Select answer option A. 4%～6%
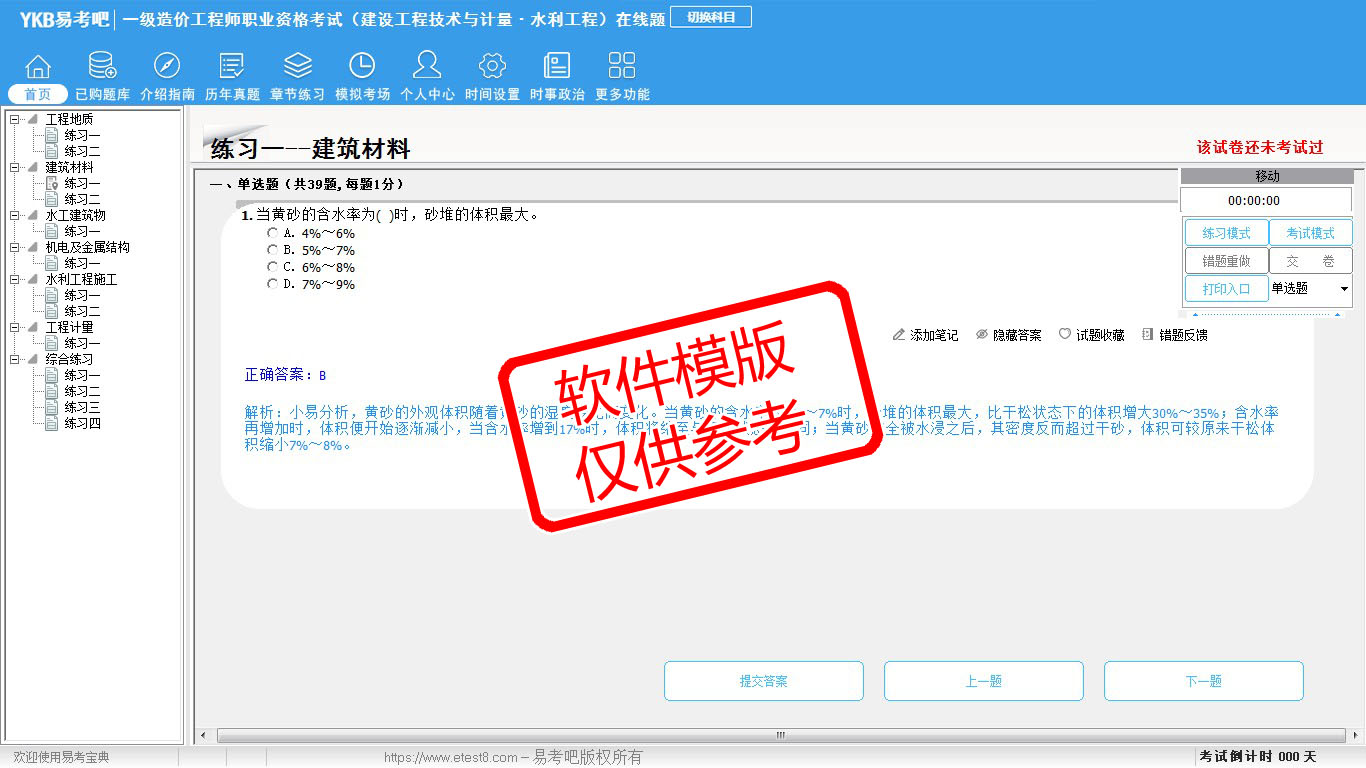The width and height of the screenshot is (1366, 768). 272,233
